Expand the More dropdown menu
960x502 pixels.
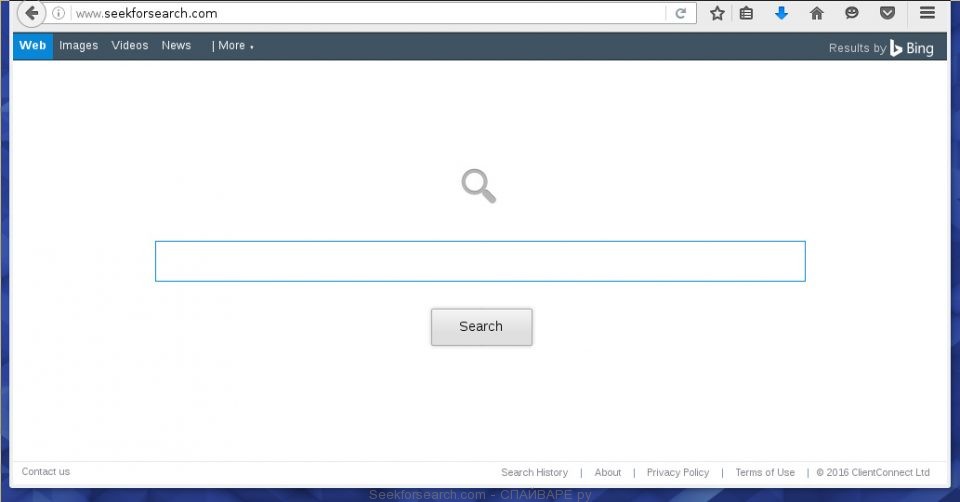point(232,46)
